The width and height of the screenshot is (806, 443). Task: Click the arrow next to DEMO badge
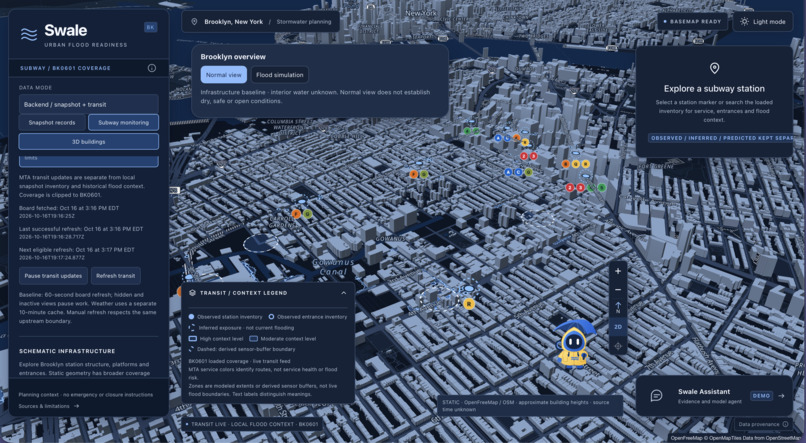click(781, 396)
